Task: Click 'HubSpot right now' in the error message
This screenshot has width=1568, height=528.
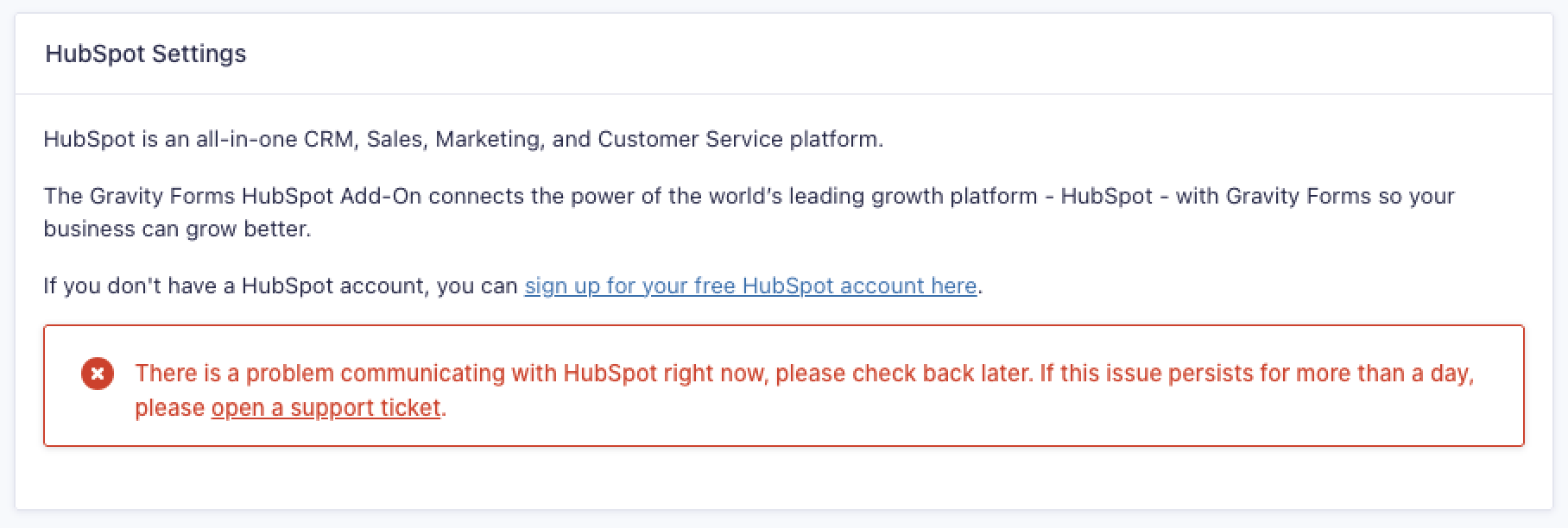Action: click(x=663, y=374)
